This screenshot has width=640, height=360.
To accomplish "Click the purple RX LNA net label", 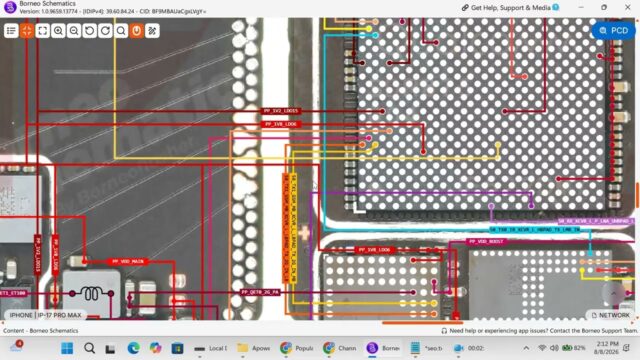I will click(x=596, y=221).
